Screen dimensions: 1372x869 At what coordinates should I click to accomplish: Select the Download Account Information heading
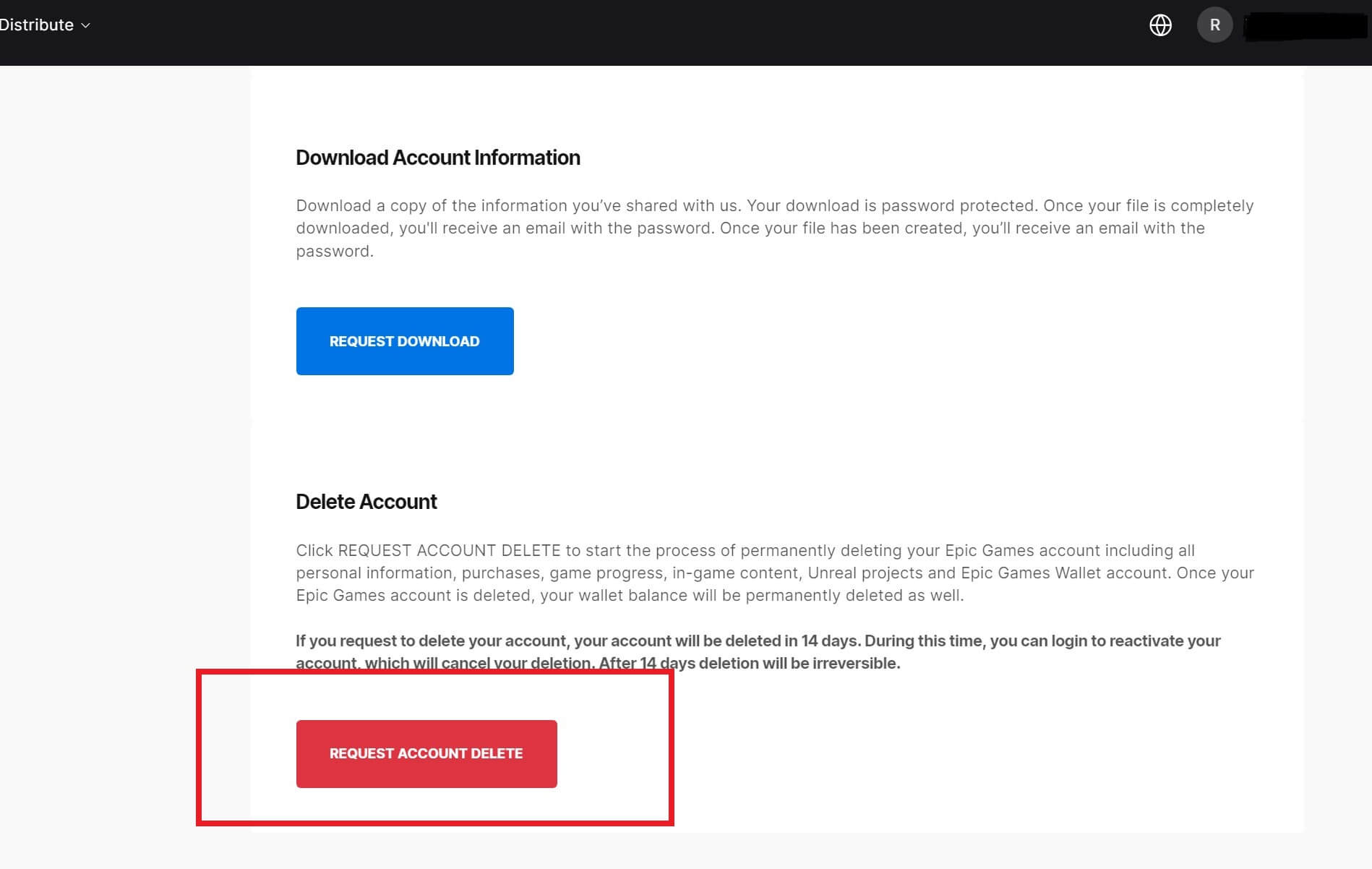(437, 158)
